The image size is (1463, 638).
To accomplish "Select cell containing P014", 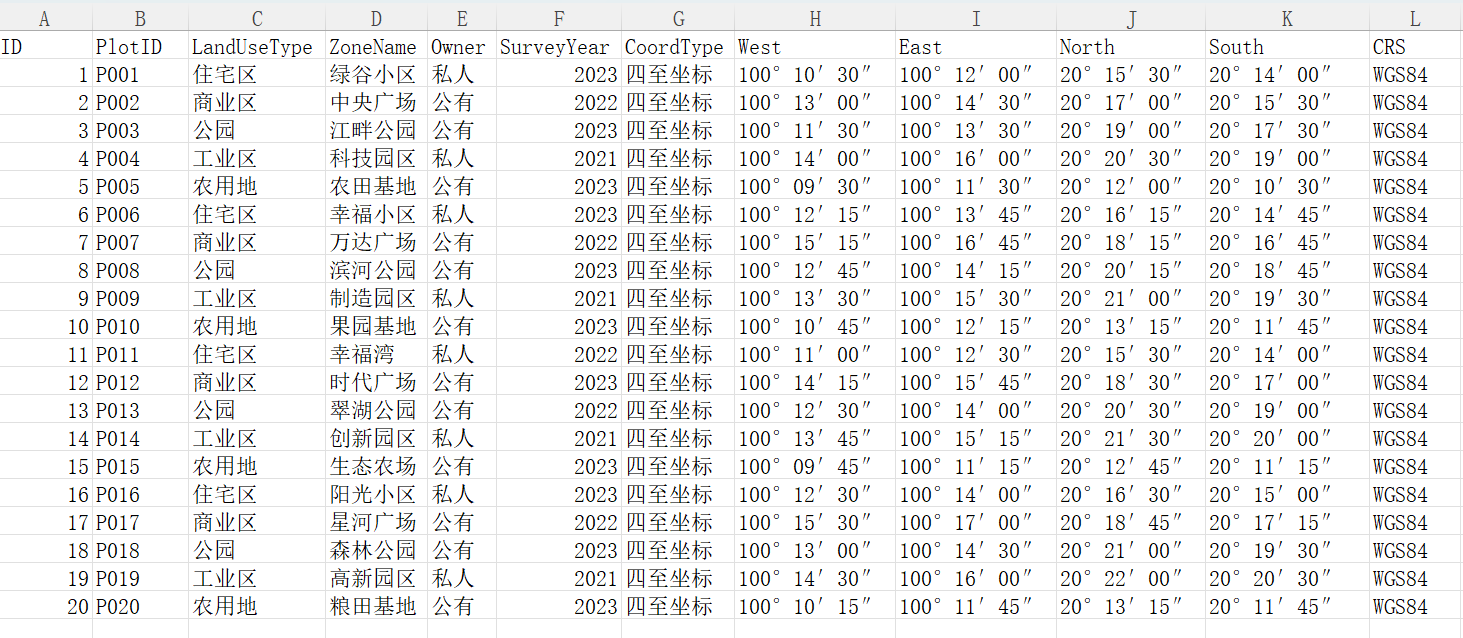I will (x=140, y=438).
